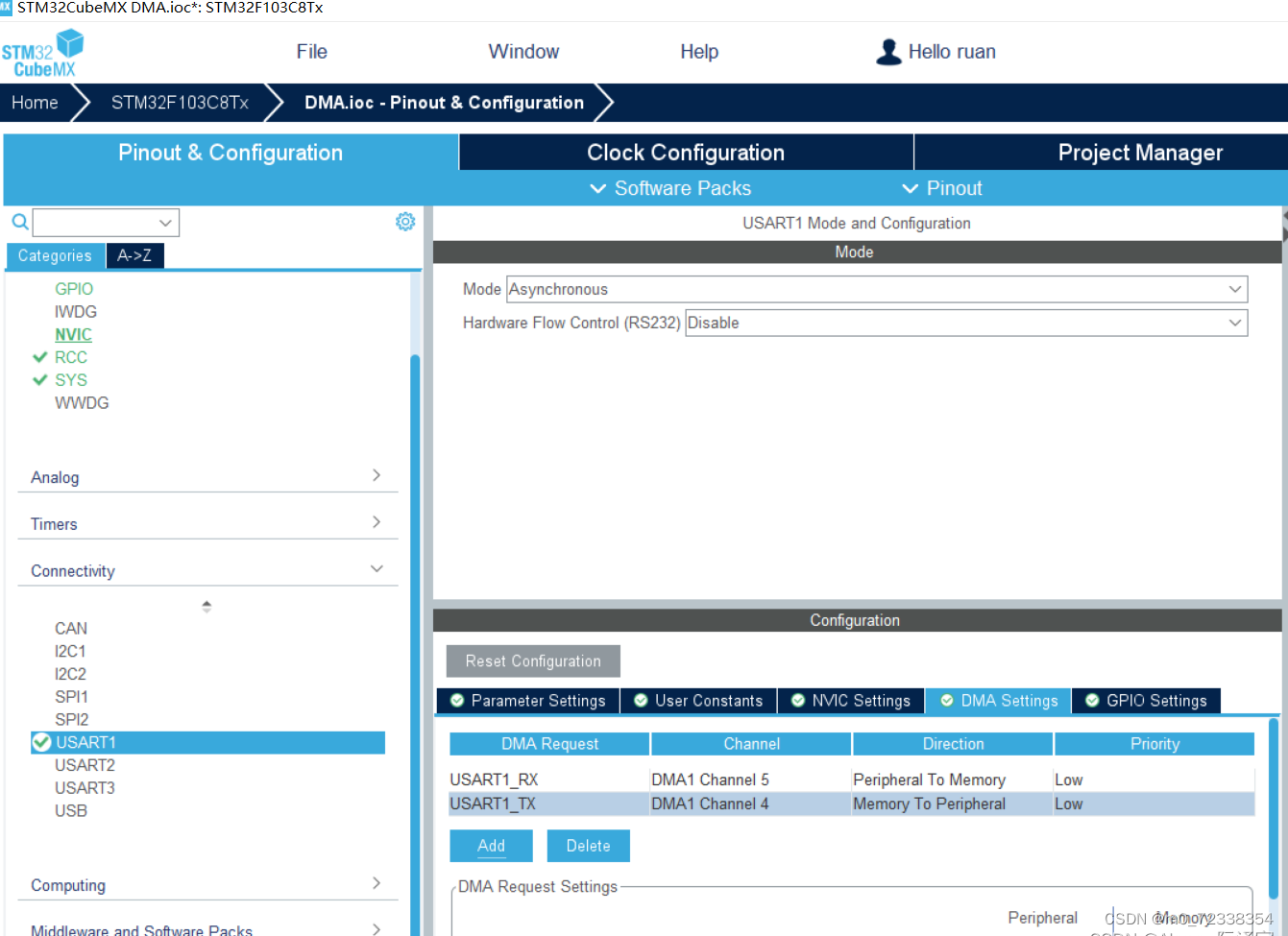Switch to the Clock Configuration tab

click(x=686, y=153)
